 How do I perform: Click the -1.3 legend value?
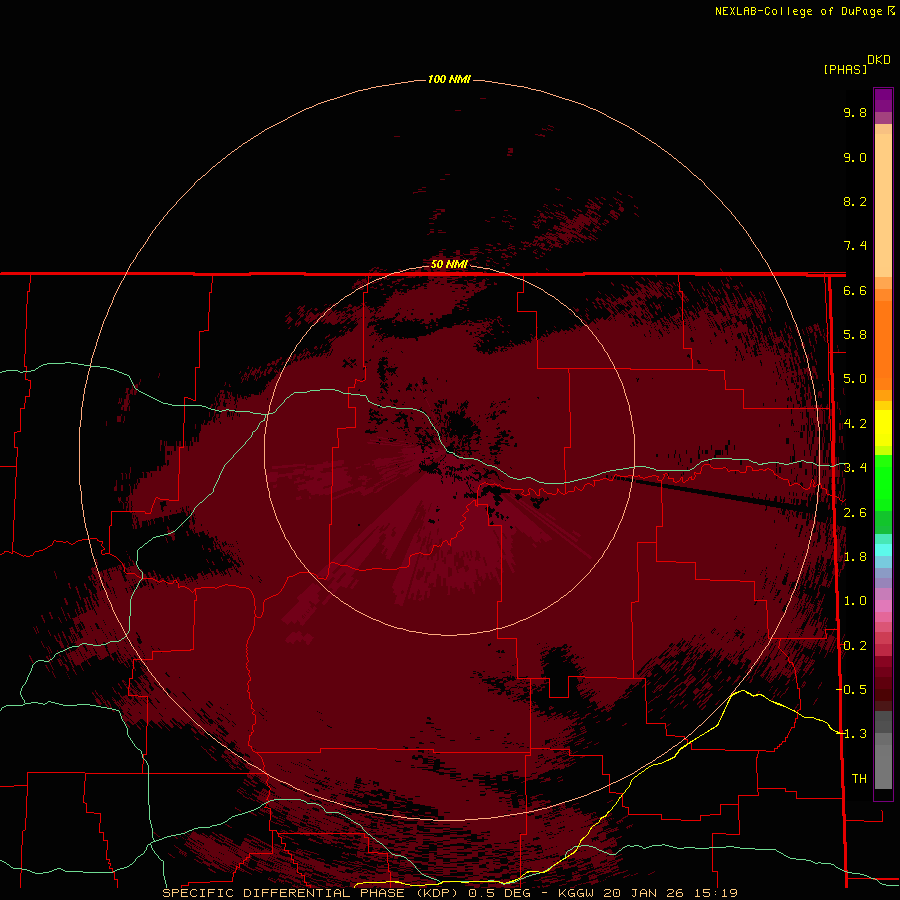click(x=851, y=734)
